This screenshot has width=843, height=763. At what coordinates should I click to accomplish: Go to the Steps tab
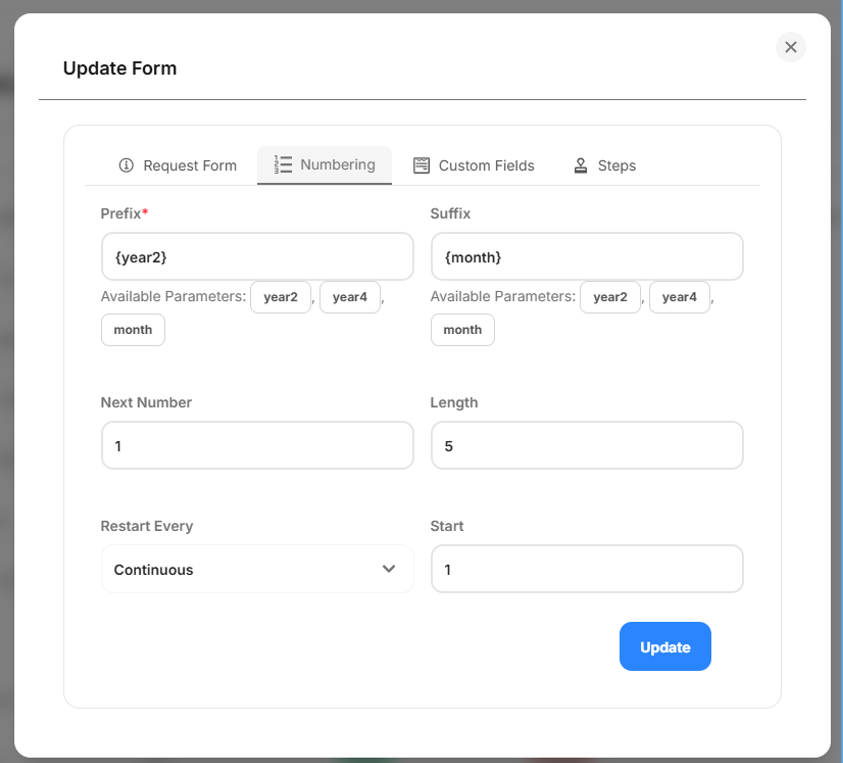coord(604,166)
